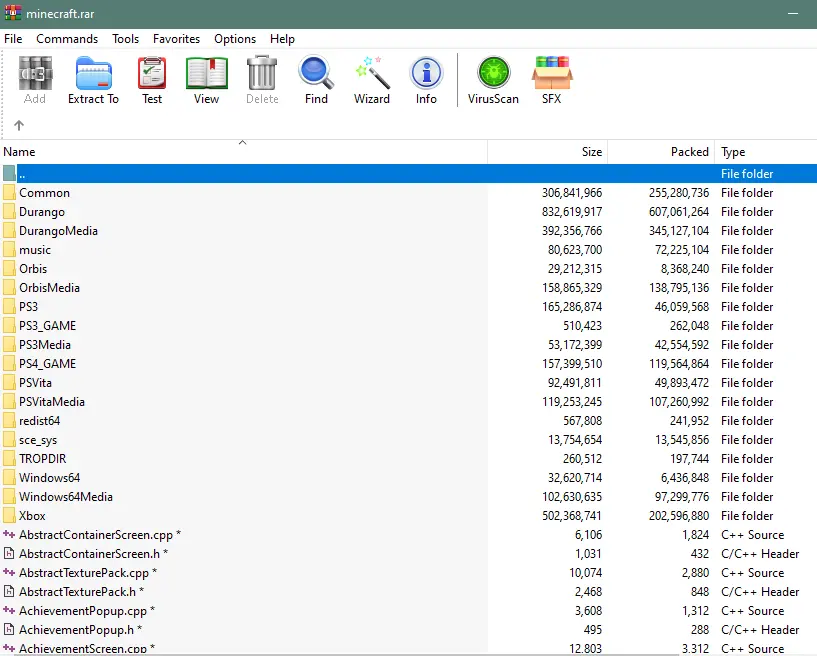Click the WinRAR icon in the title bar
Viewport: 817px width, 656px height.
(13, 13)
